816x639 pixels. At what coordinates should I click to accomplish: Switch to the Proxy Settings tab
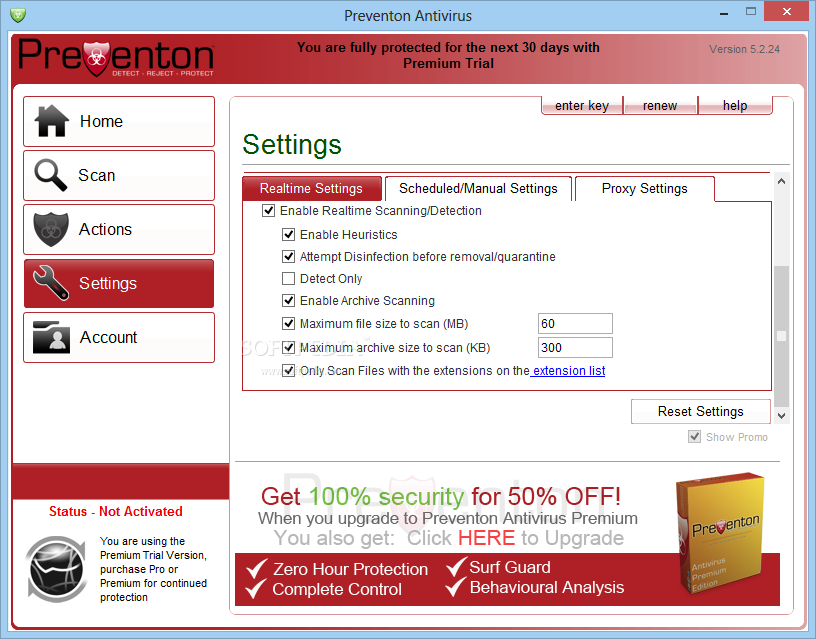[x=644, y=188]
